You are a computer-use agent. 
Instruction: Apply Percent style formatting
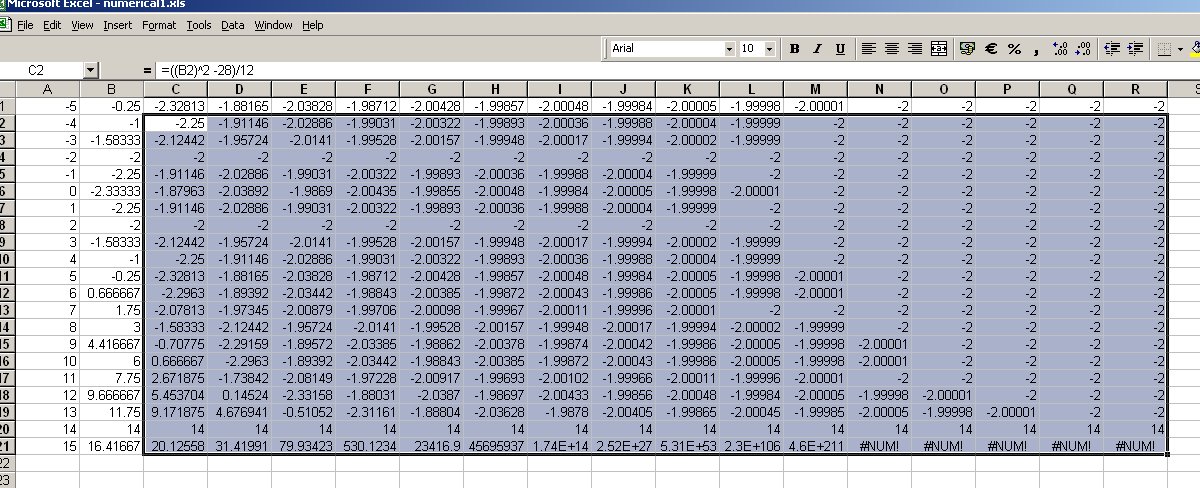[x=1014, y=48]
